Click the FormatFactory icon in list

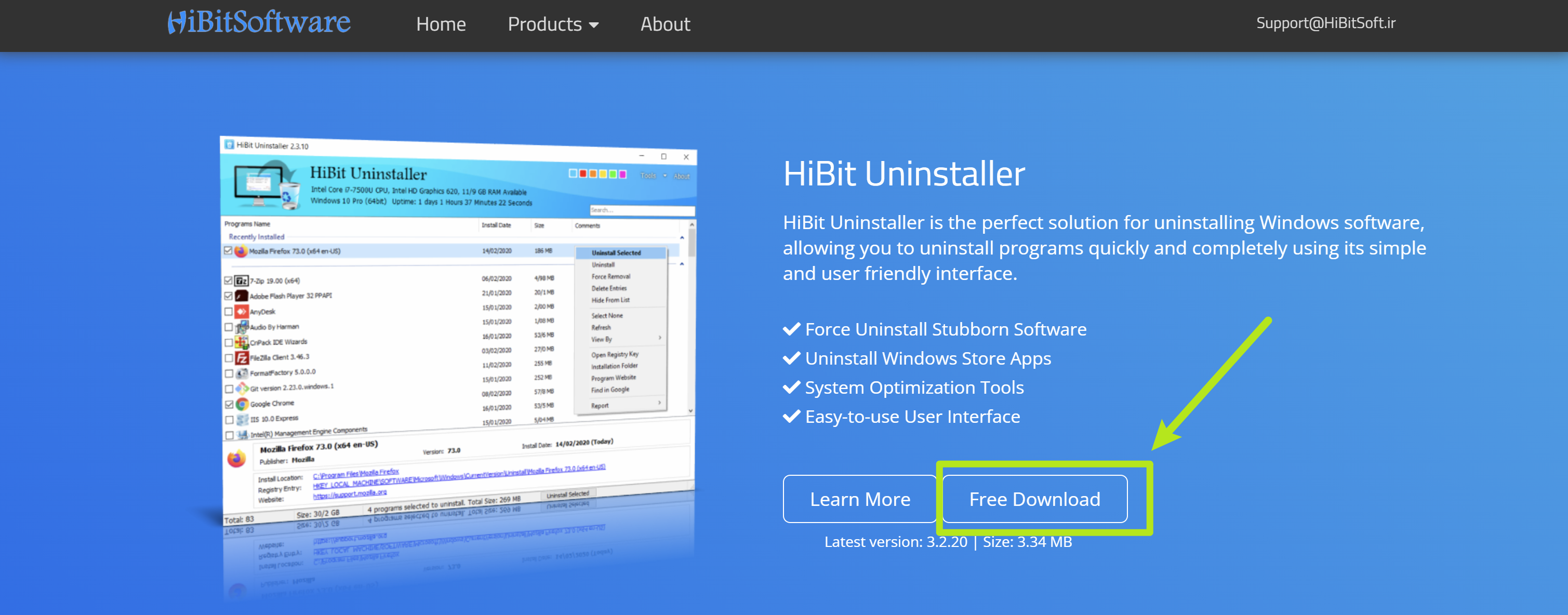(242, 373)
